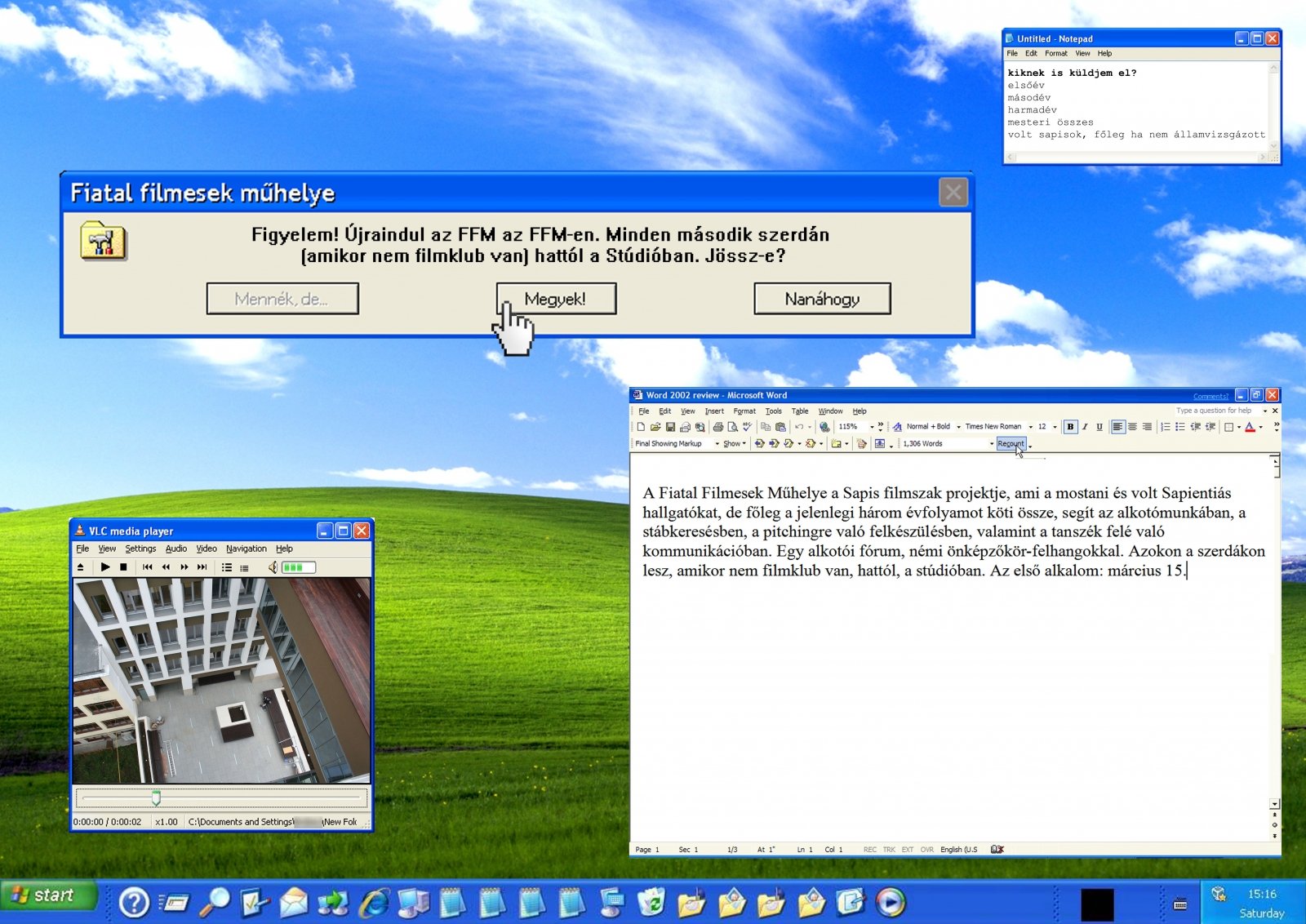Click VLC's fast forward icon
Viewport: 1306px width, 924px height.
click(184, 567)
